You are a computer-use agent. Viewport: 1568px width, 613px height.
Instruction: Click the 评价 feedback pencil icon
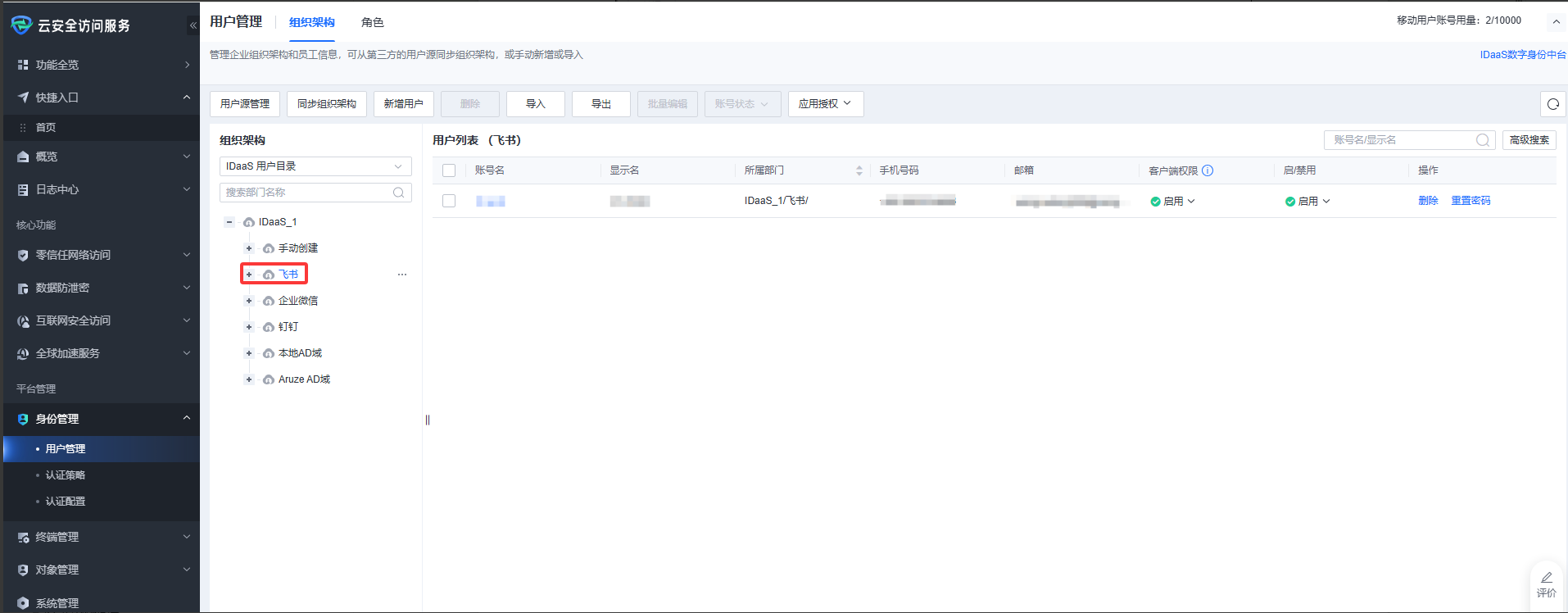pos(1546,578)
